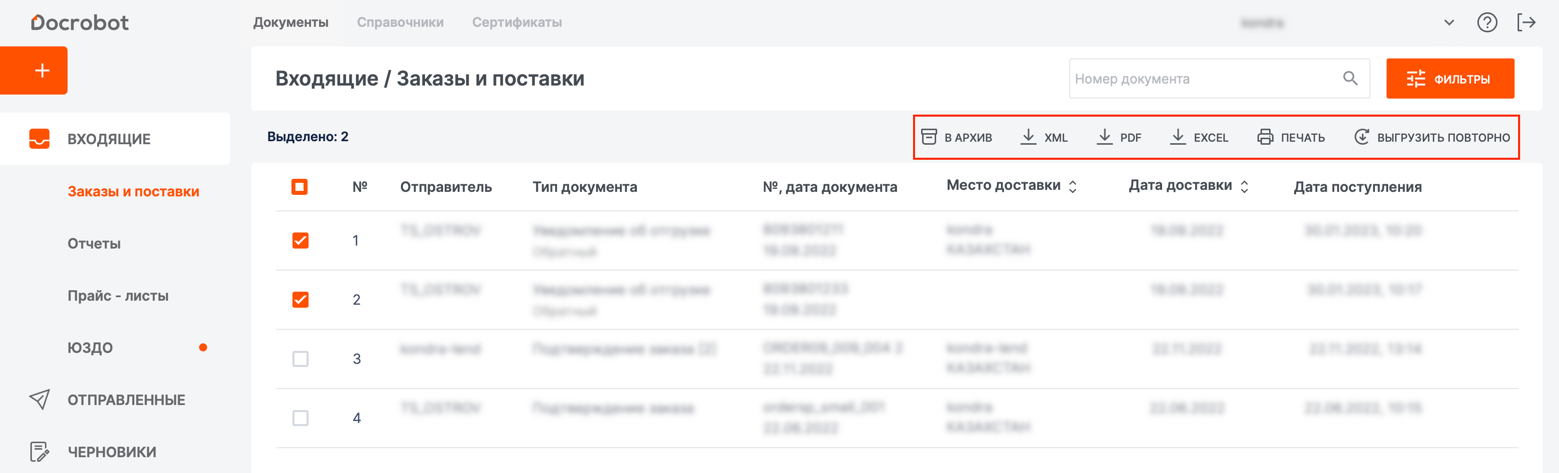Viewport: 1559px width, 473px height.
Task: Open the Сертификаты tab
Action: [516, 22]
